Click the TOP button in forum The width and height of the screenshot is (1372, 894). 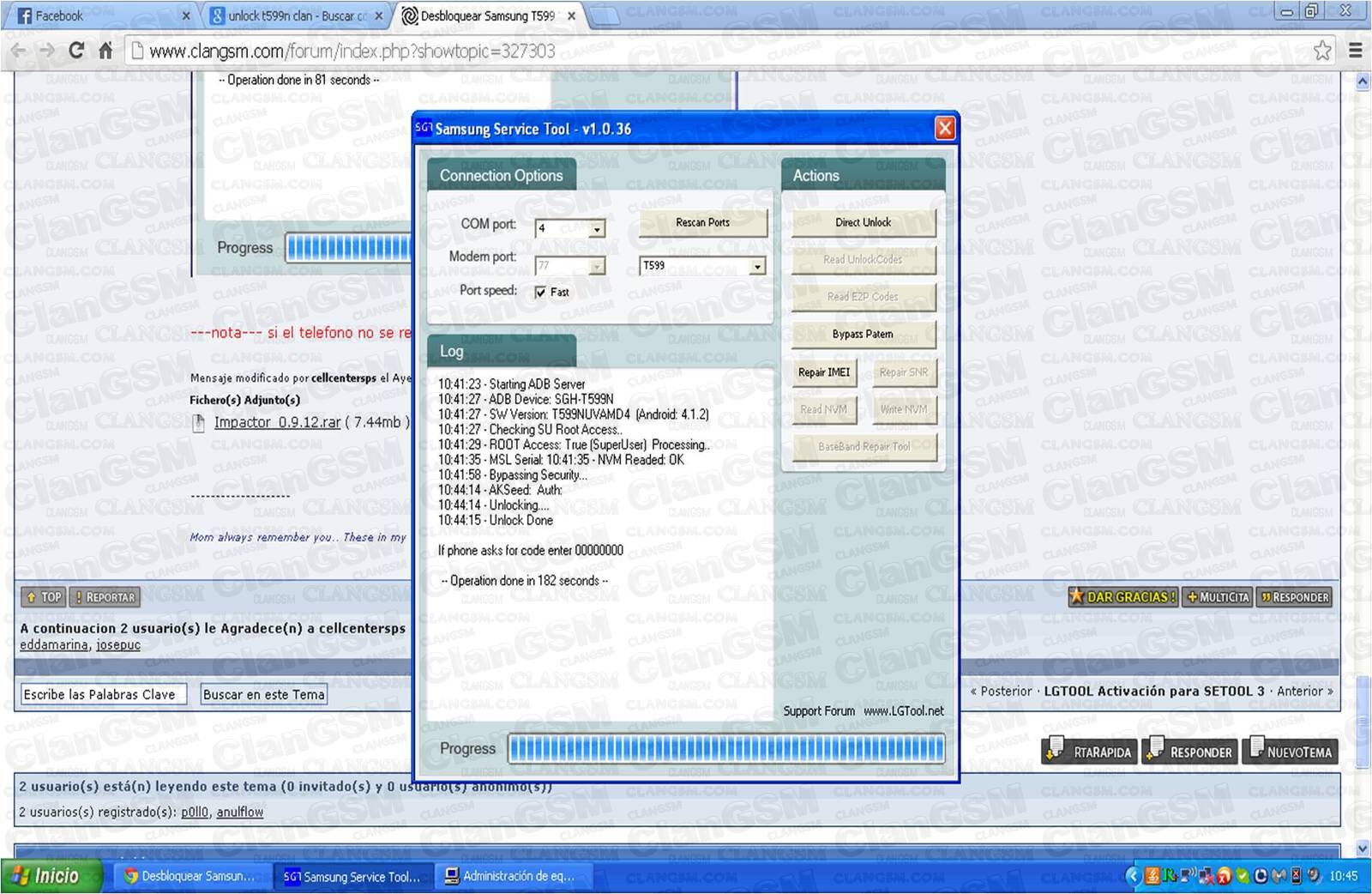[x=44, y=597]
